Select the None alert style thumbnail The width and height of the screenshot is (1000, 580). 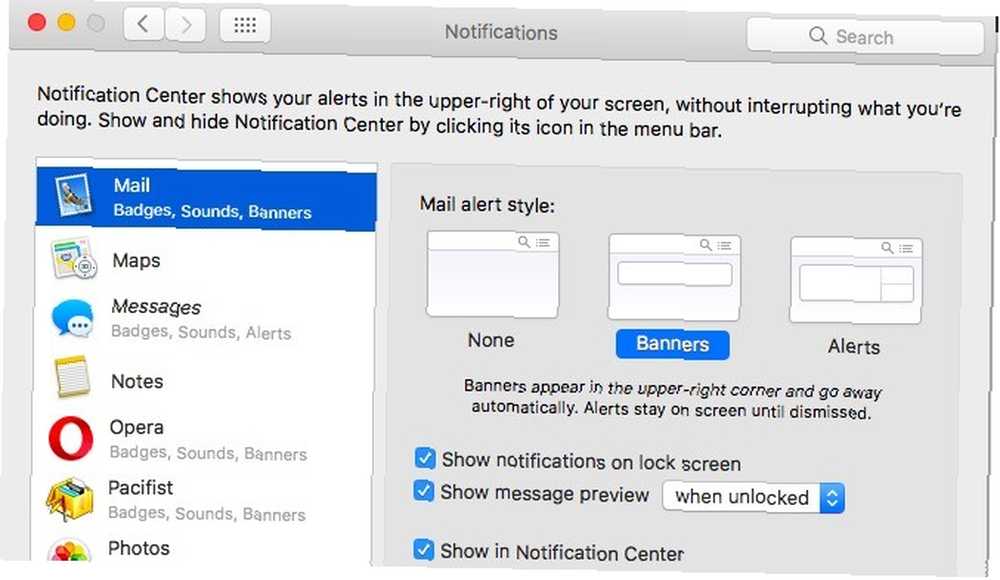[x=492, y=274]
